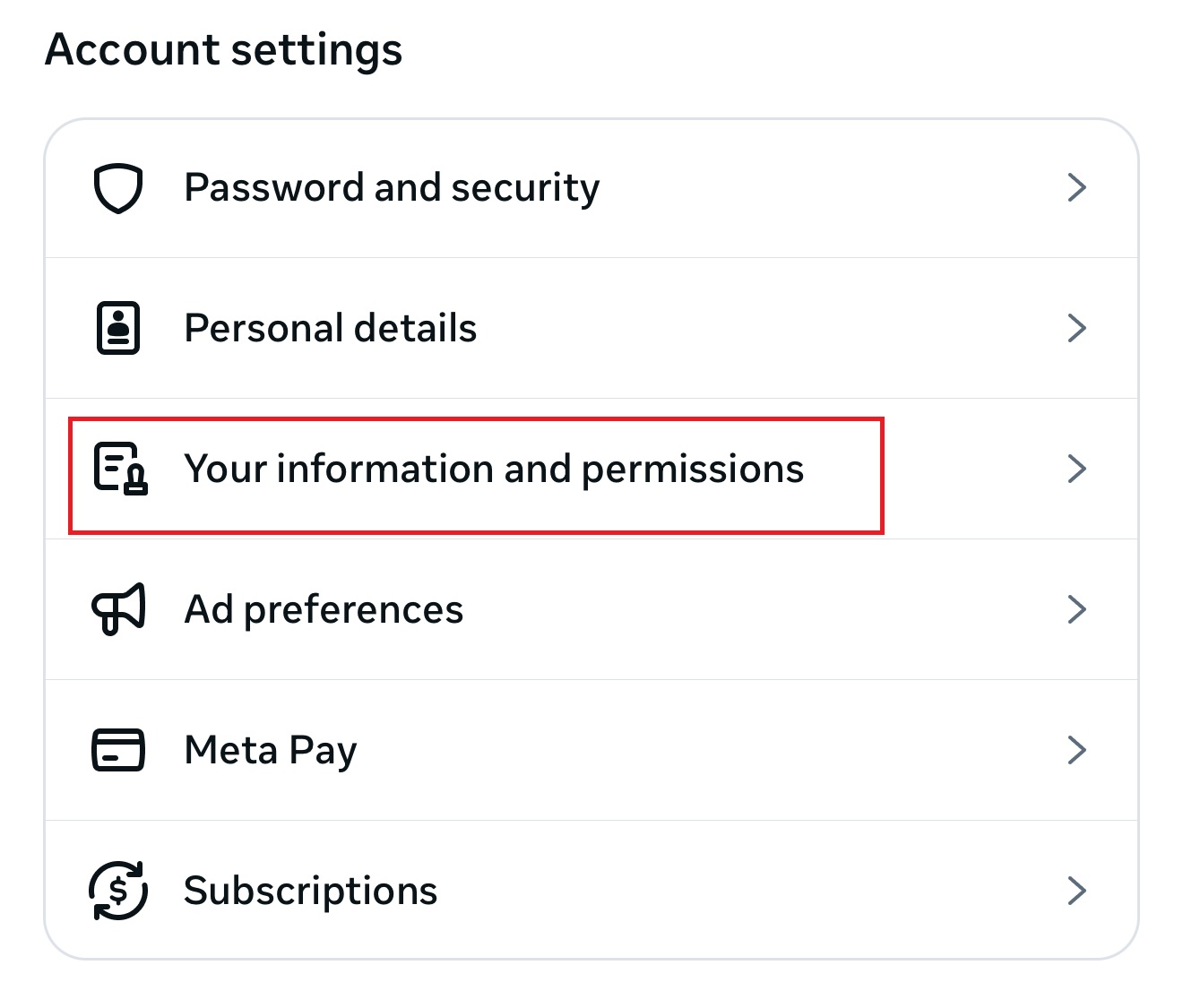This screenshot has height=1008, width=1183.
Task: Click the chevron beside Your information and permissions
Action: click(x=1077, y=469)
